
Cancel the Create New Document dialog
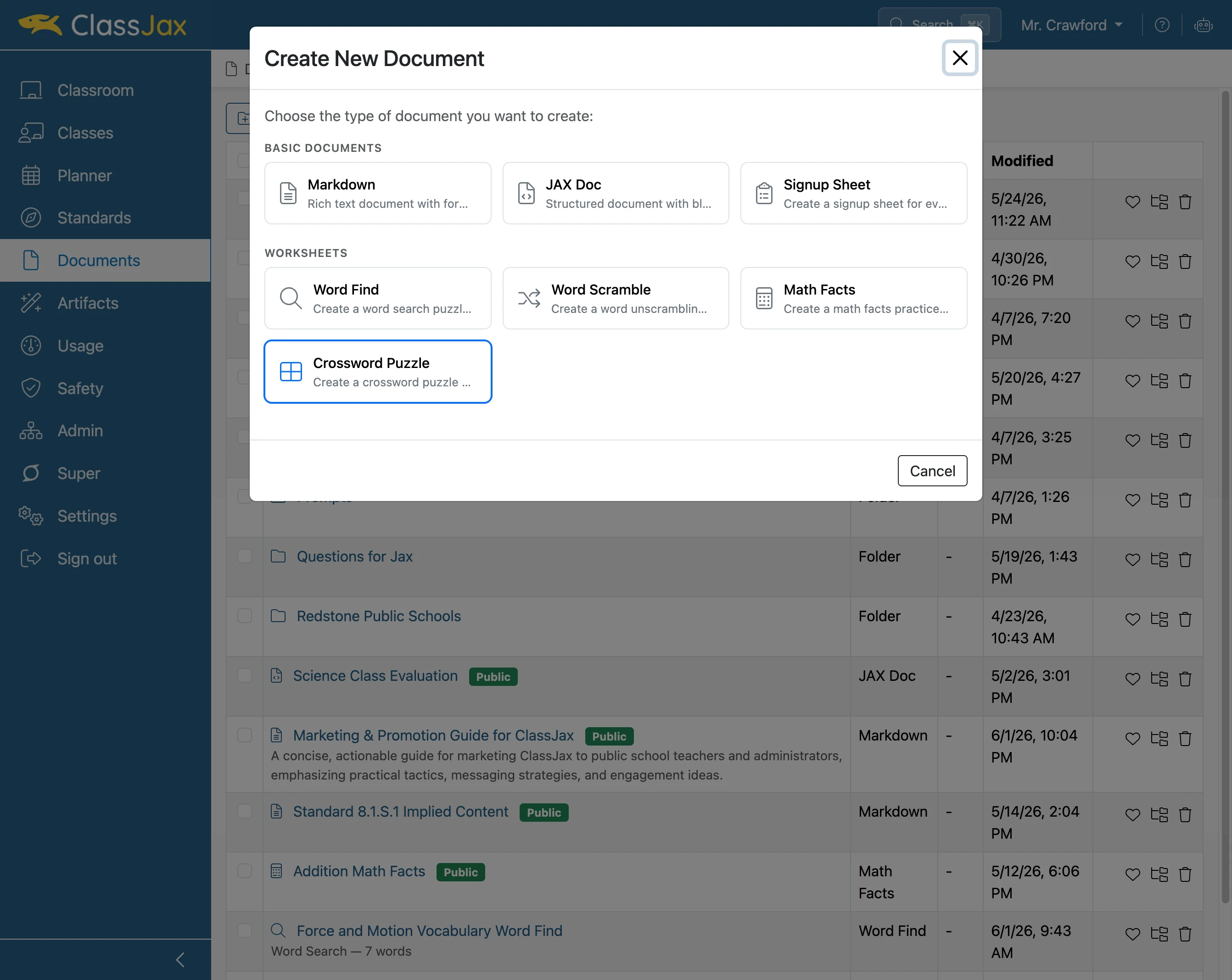(932, 471)
